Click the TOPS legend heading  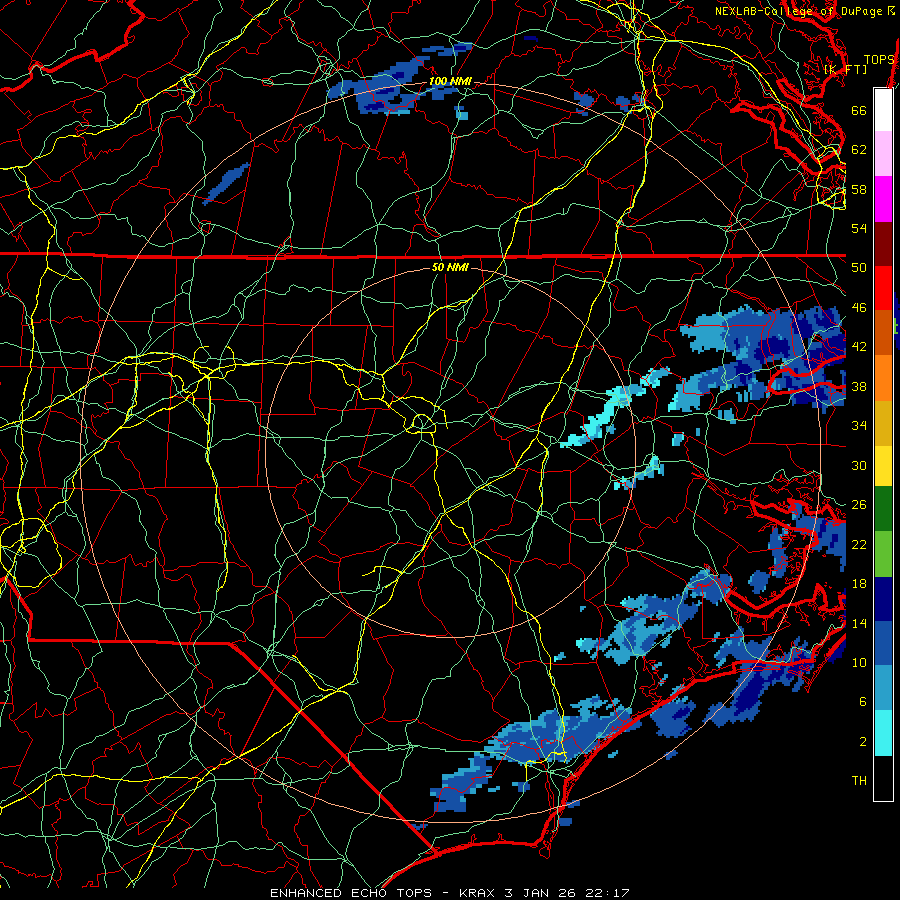(x=879, y=60)
